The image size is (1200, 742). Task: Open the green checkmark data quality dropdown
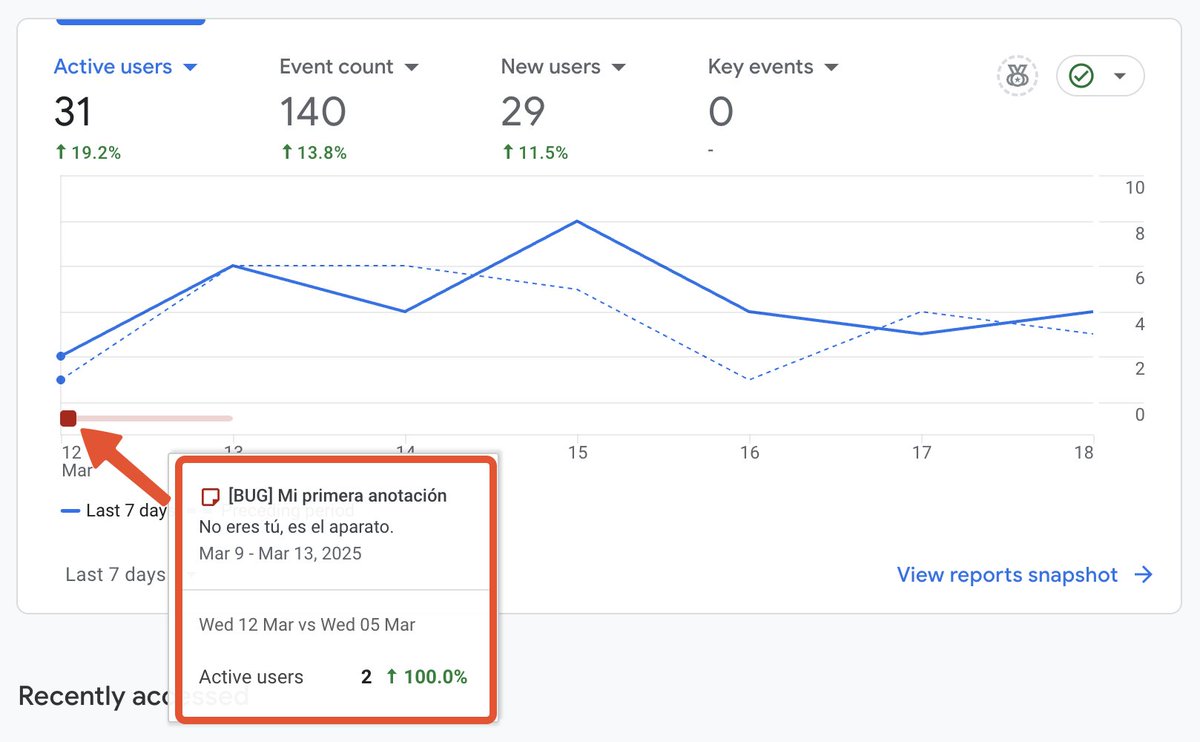pyautogui.click(x=1100, y=76)
